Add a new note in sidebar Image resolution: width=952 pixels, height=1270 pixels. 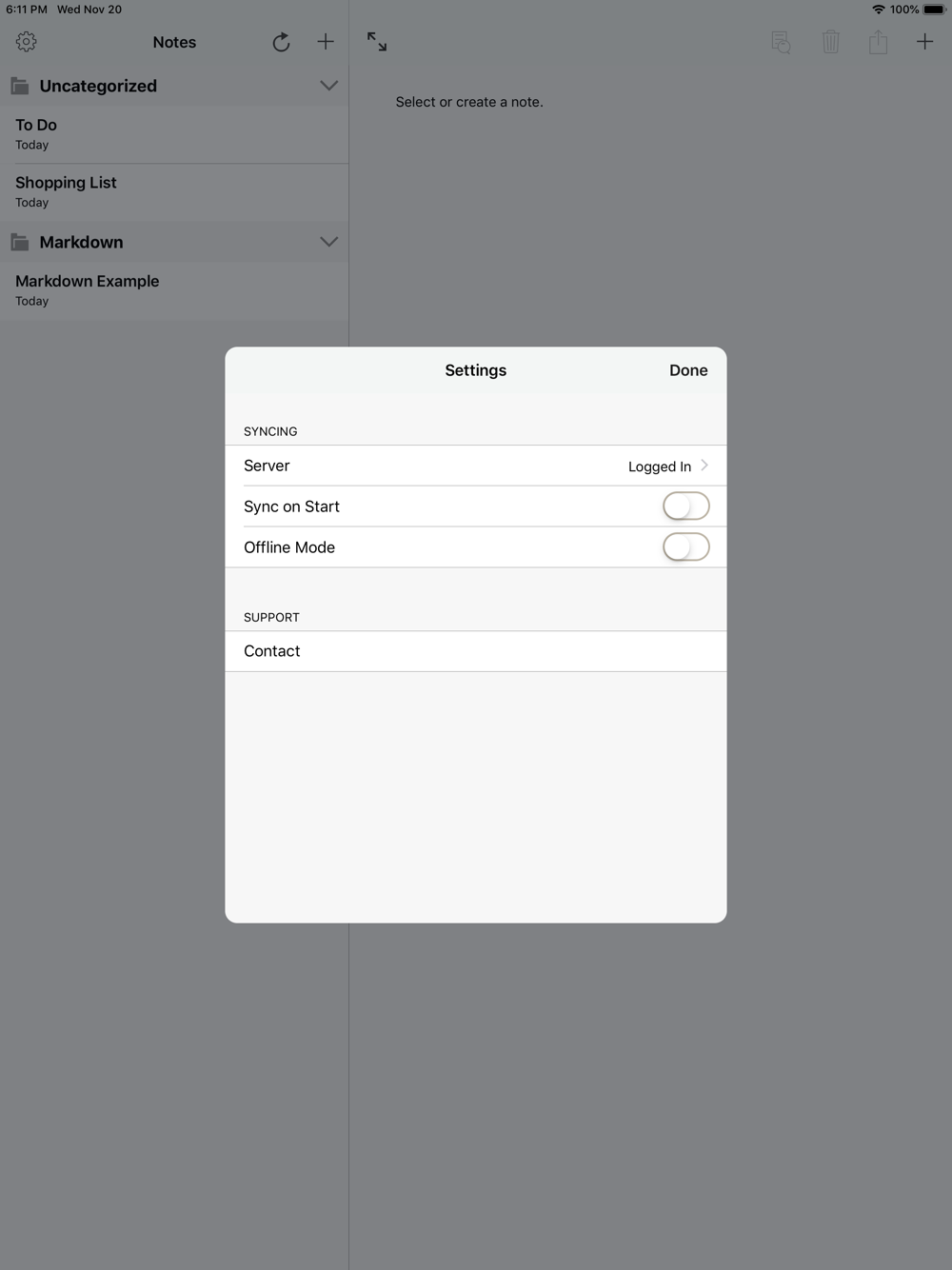(x=326, y=42)
